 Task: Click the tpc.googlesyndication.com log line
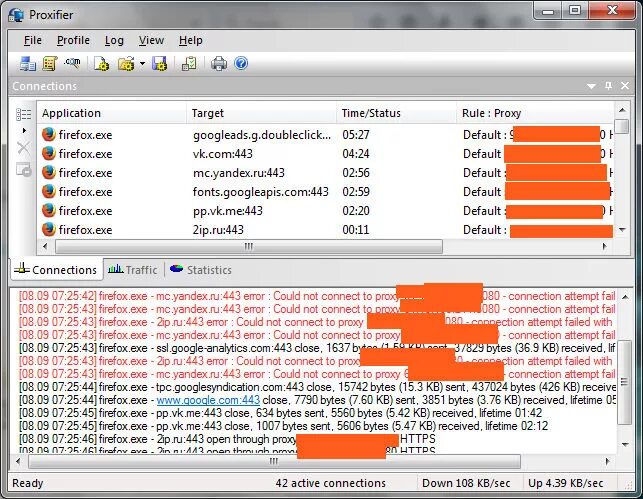pyautogui.click(x=317, y=387)
